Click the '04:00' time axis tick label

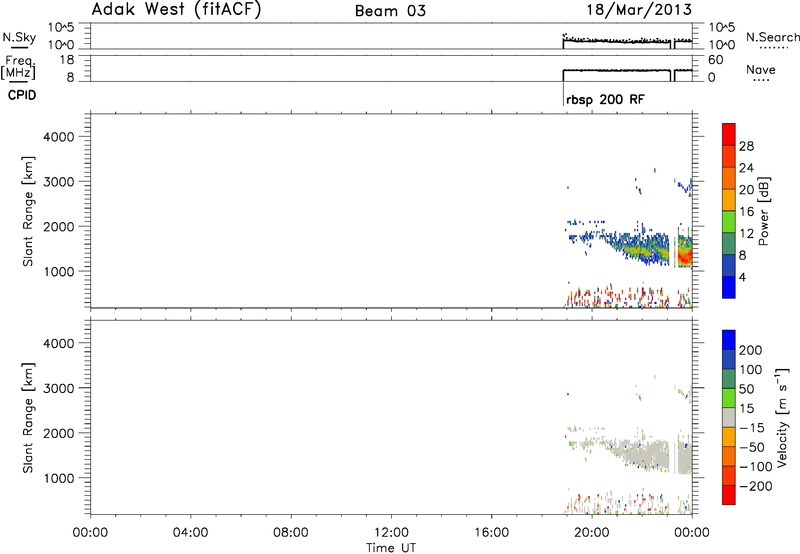pos(190,533)
